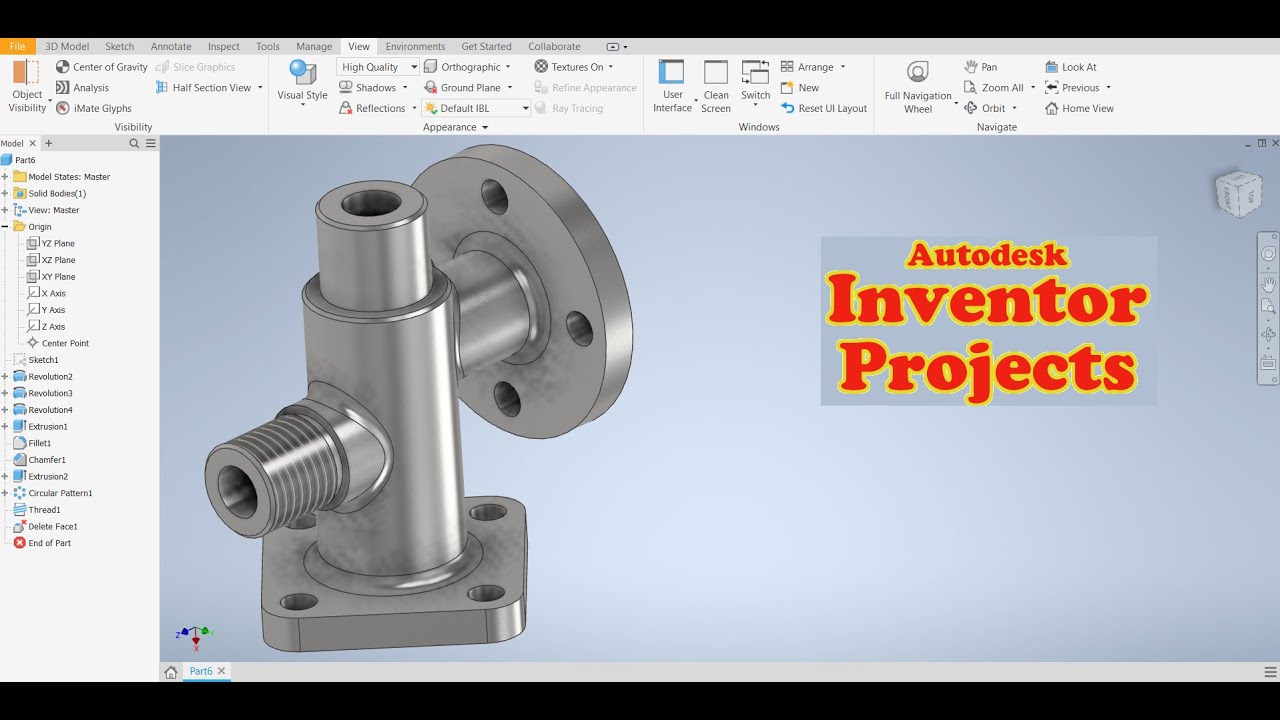The width and height of the screenshot is (1280, 720).
Task: Toggle the Ground Plane
Action: point(462,88)
